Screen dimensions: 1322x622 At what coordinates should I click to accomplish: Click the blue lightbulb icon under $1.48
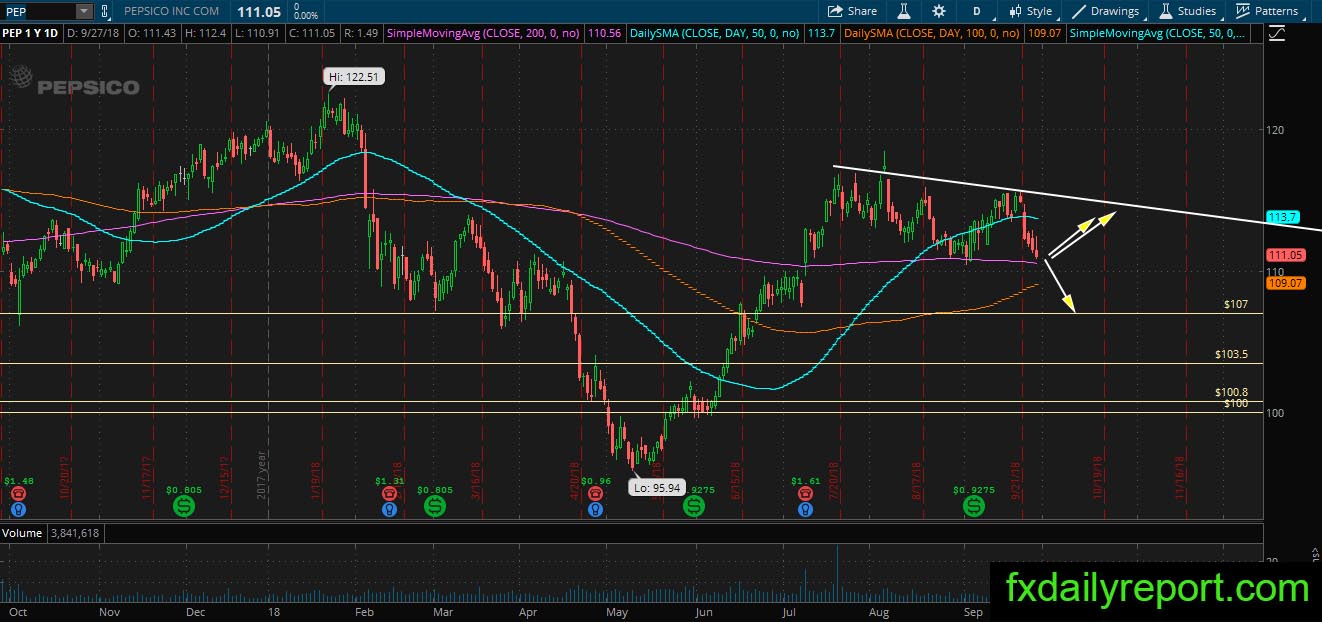18,510
